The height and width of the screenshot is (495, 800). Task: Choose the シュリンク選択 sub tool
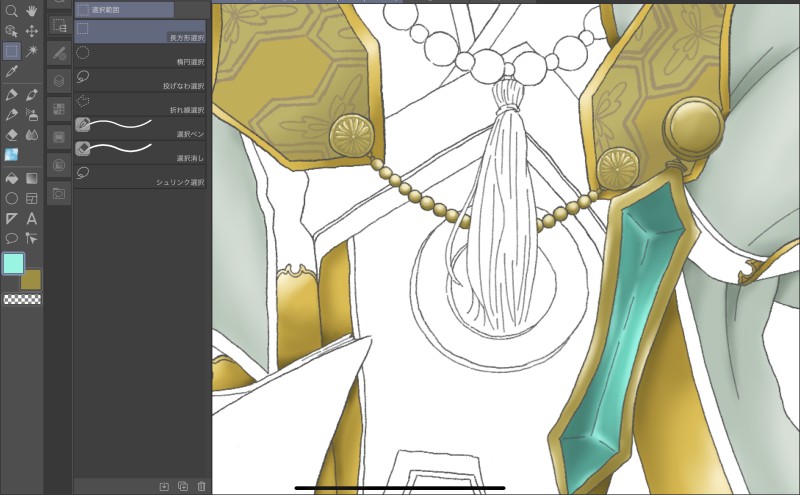click(140, 176)
